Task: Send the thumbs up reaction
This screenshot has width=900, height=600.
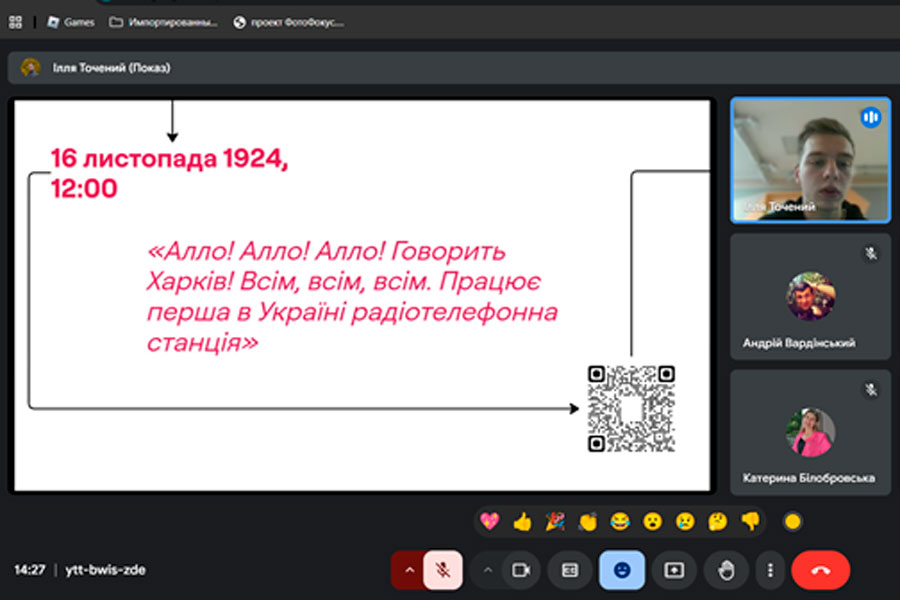Action: coord(522,521)
